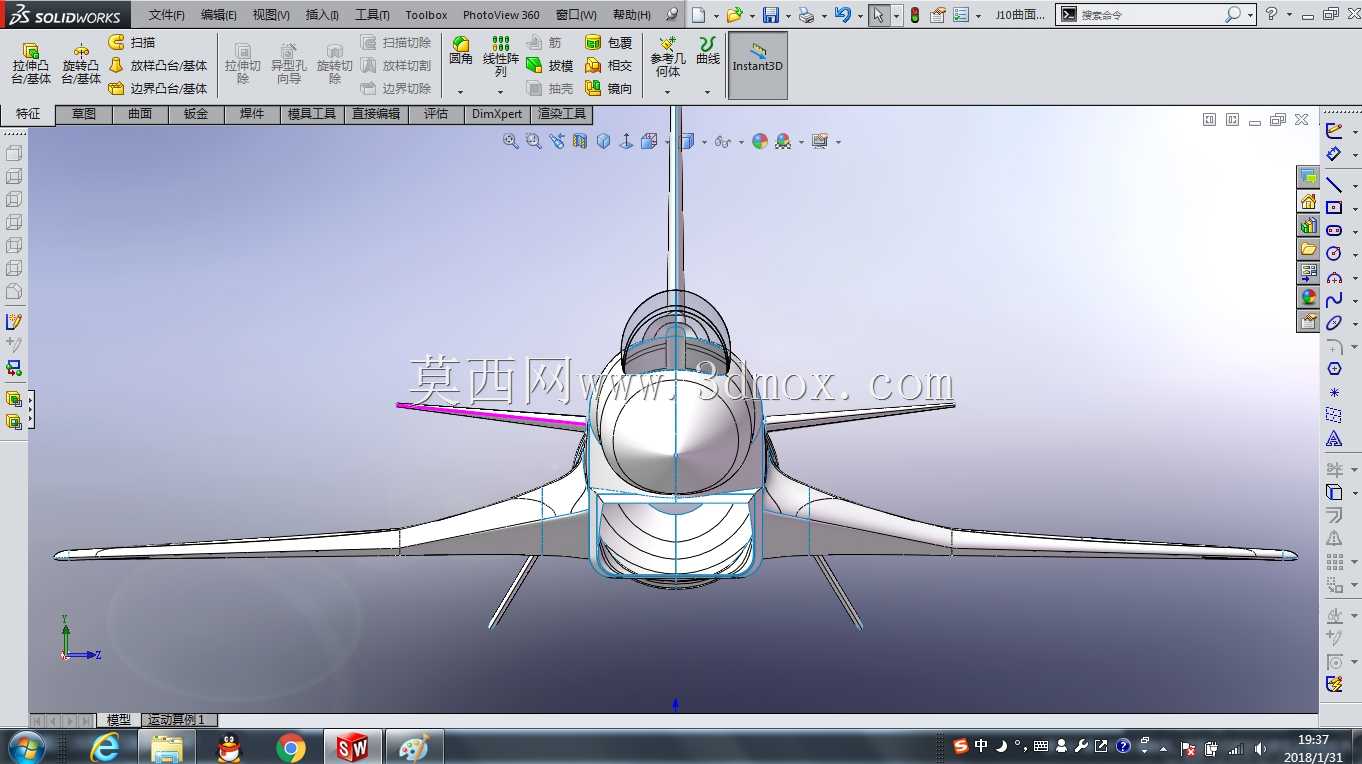Select the Point sketch tool
Viewport: 1362px width, 764px height.
1334,393
